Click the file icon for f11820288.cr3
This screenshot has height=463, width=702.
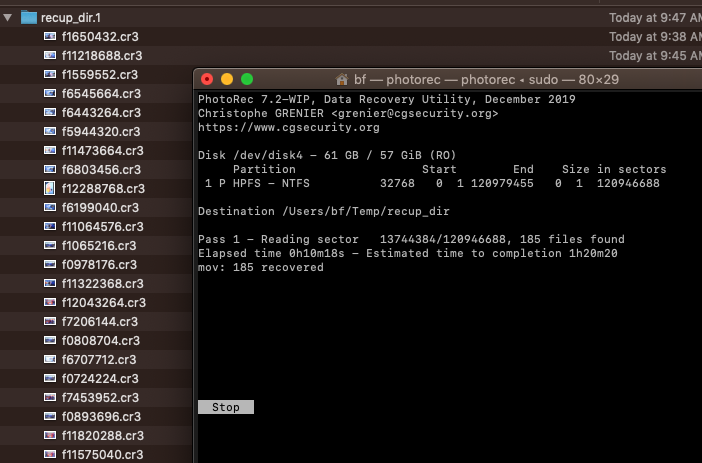point(50,436)
